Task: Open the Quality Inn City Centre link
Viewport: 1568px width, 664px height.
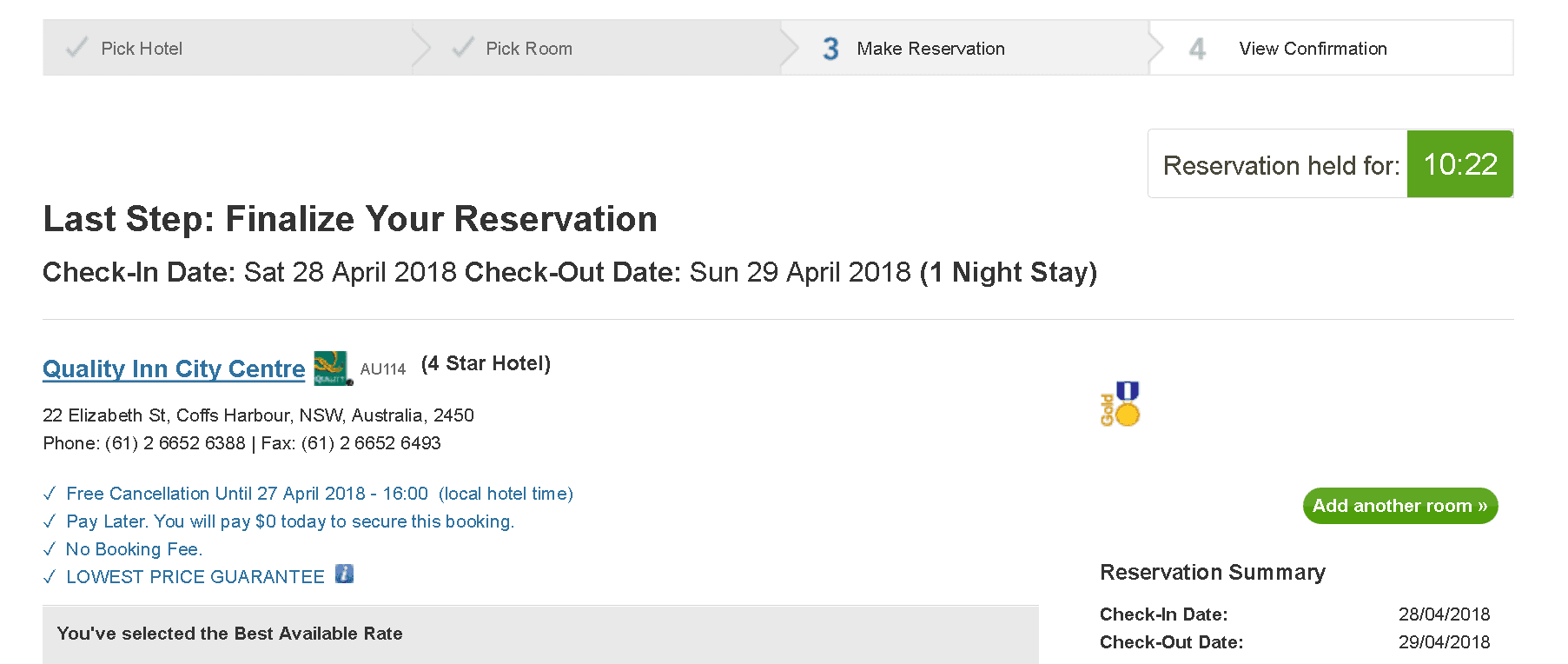Action: click(x=174, y=369)
